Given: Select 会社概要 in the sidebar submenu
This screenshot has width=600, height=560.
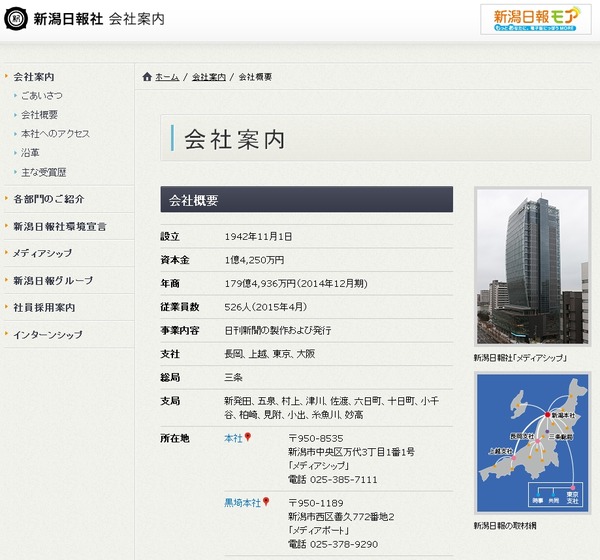Looking at the screenshot, I should coord(39,115).
